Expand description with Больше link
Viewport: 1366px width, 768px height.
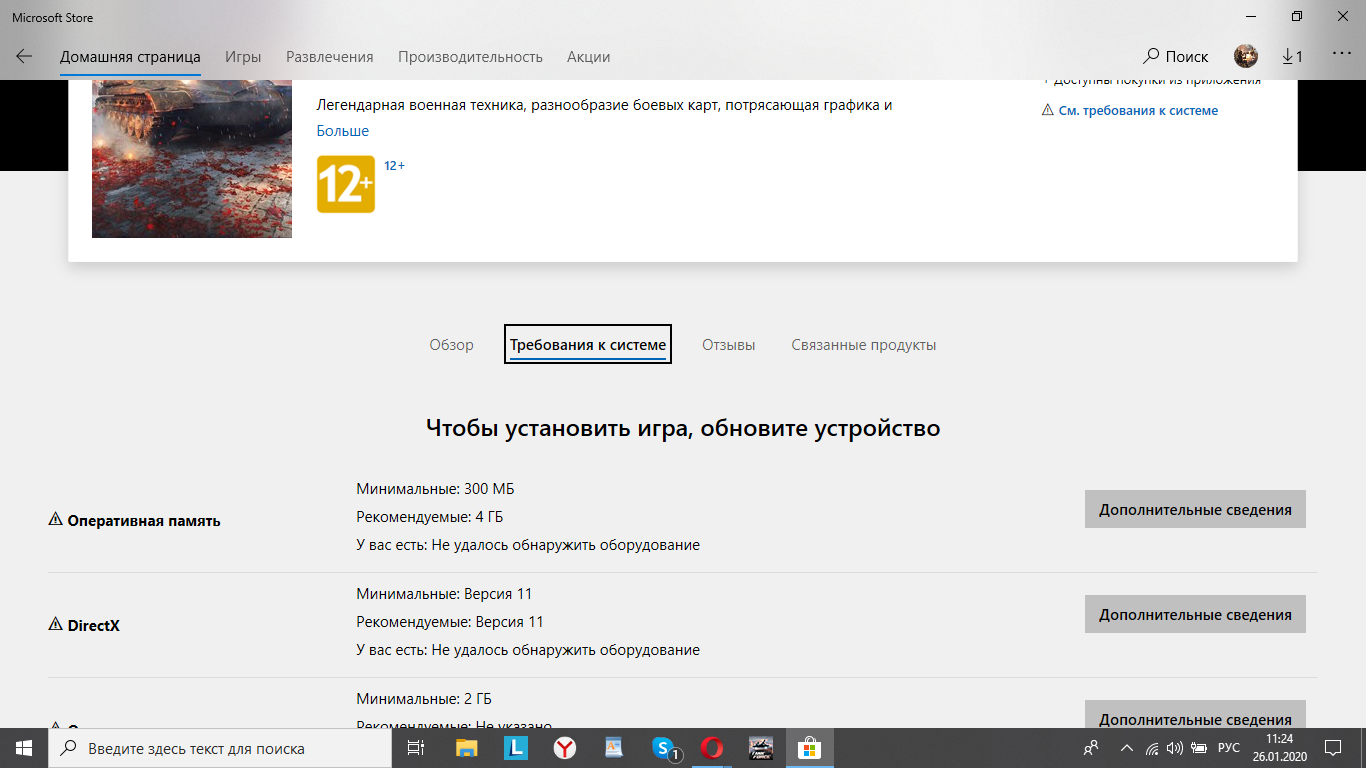click(x=343, y=131)
